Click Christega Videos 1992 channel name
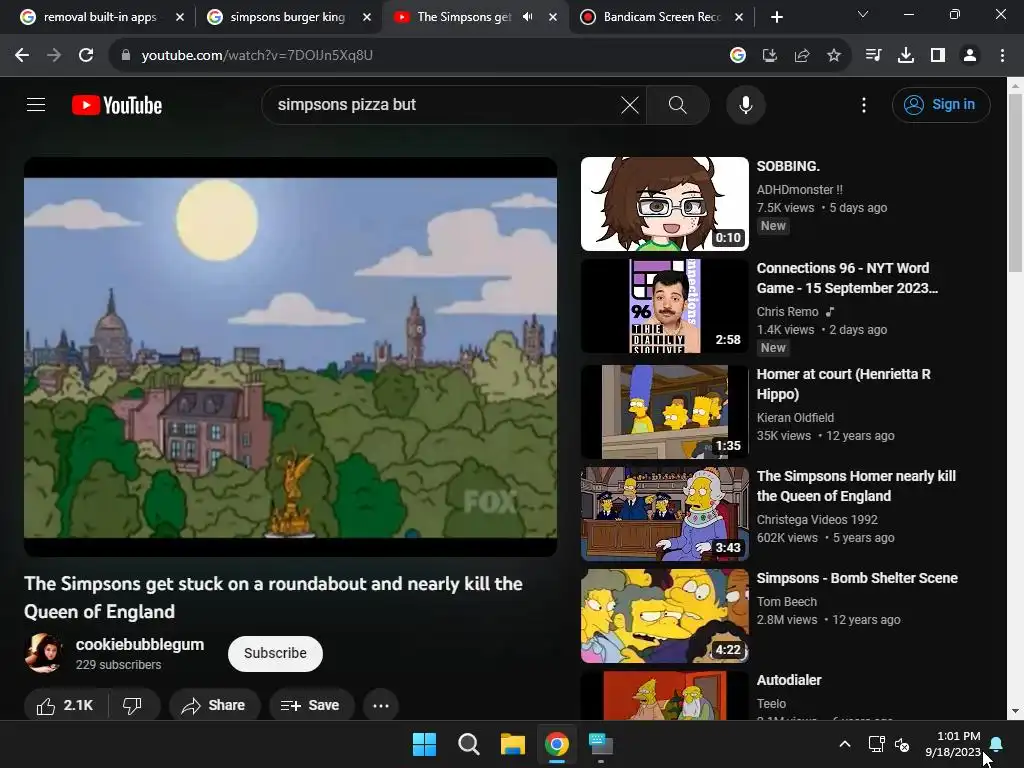1024x768 pixels. coord(817,519)
